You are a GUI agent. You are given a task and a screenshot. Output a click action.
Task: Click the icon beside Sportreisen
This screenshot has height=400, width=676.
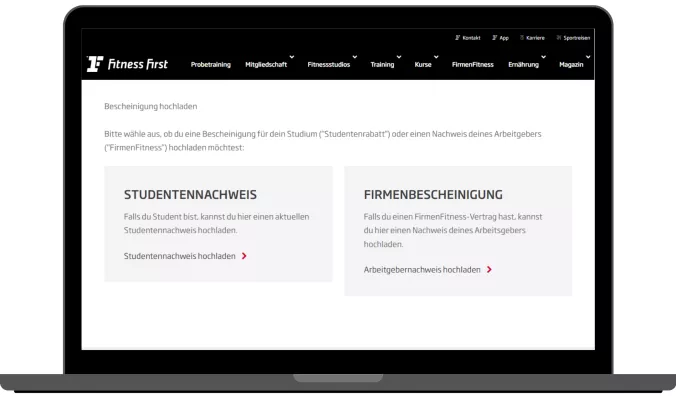(559, 37)
